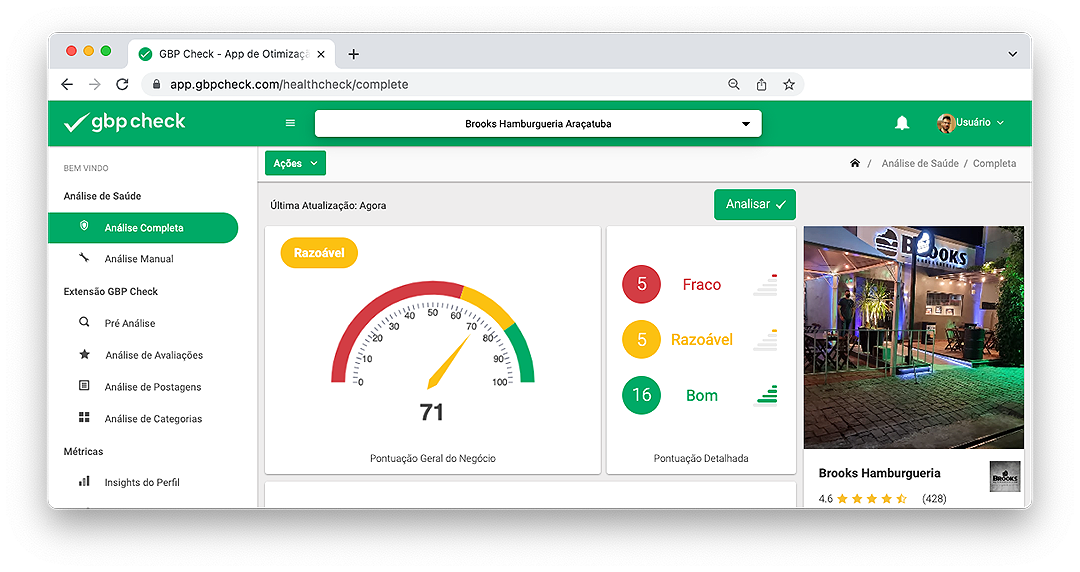Click the Última Atualização: Agora text

(x=328, y=205)
